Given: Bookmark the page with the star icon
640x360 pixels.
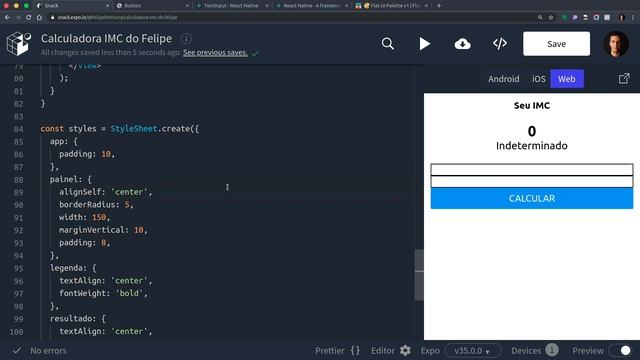Looking at the screenshot, I should pyautogui.click(x=551, y=18).
